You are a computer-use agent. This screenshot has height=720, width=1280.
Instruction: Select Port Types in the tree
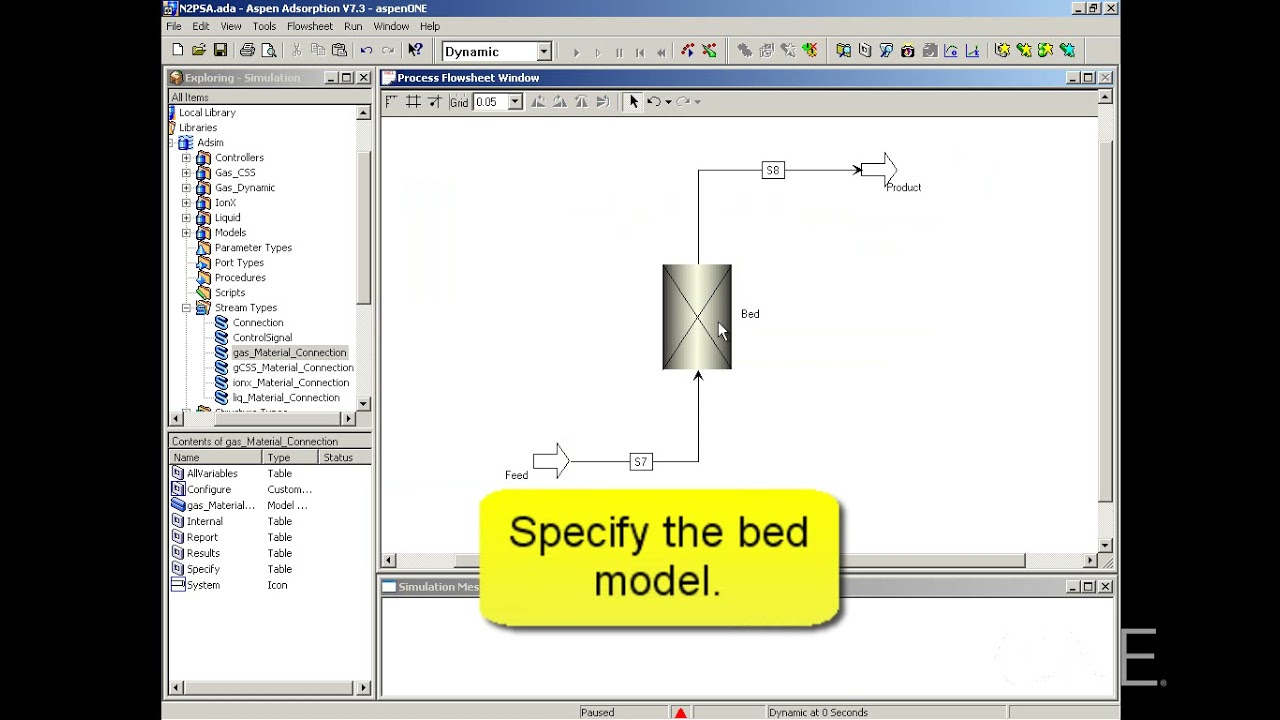coord(239,263)
